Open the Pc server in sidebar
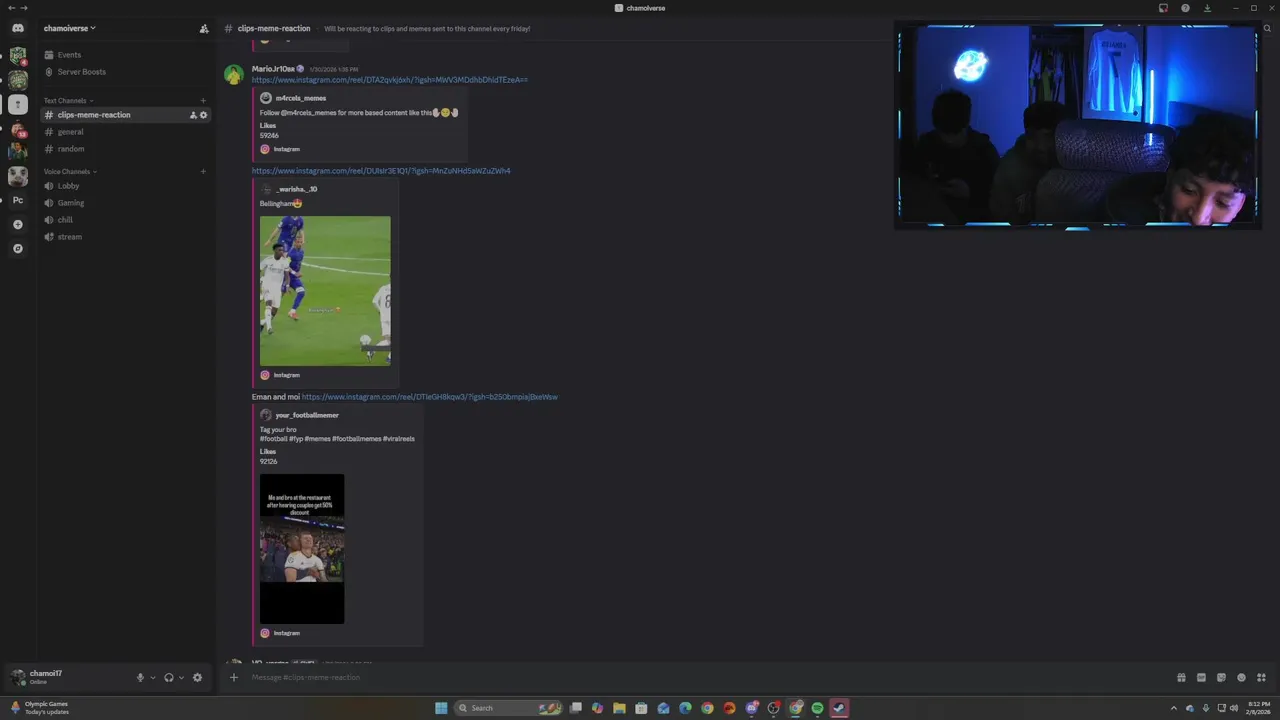 coord(18,200)
